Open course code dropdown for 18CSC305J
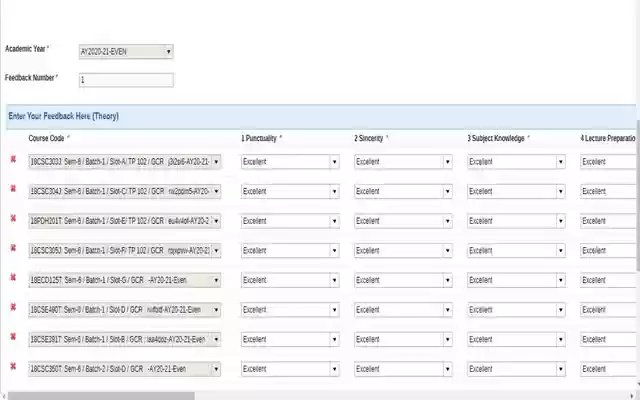 (124, 251)
